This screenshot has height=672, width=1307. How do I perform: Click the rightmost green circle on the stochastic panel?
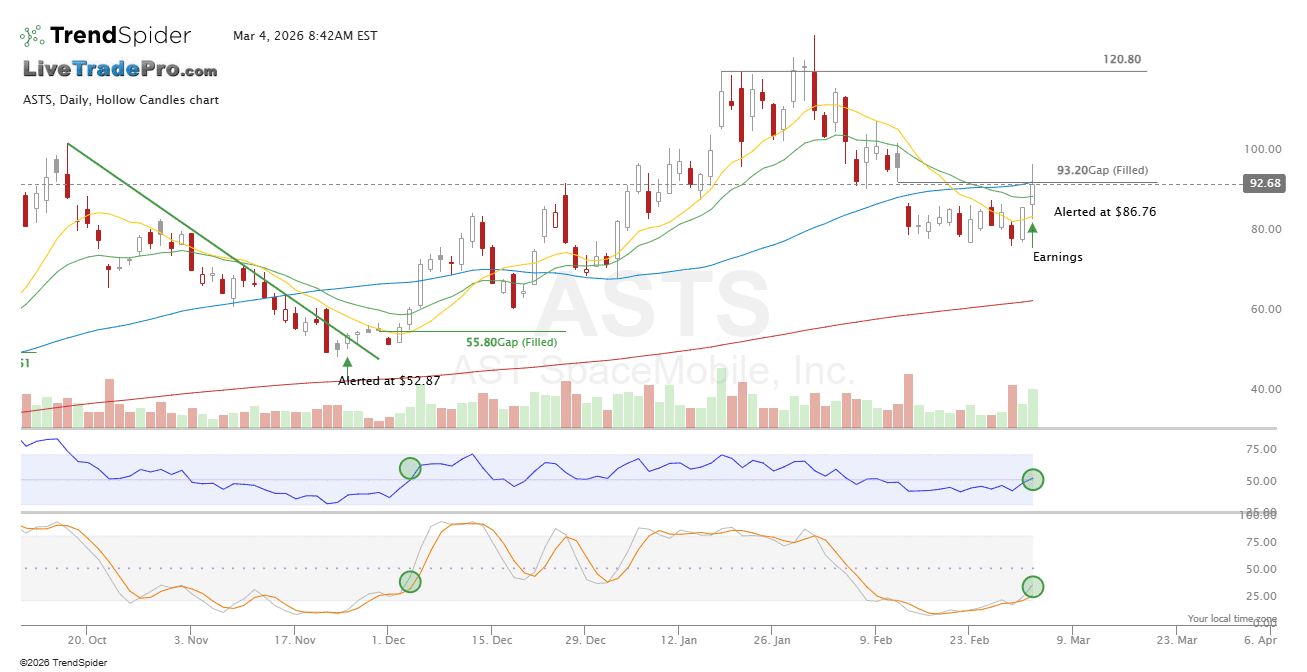(x=1033, y=587)
